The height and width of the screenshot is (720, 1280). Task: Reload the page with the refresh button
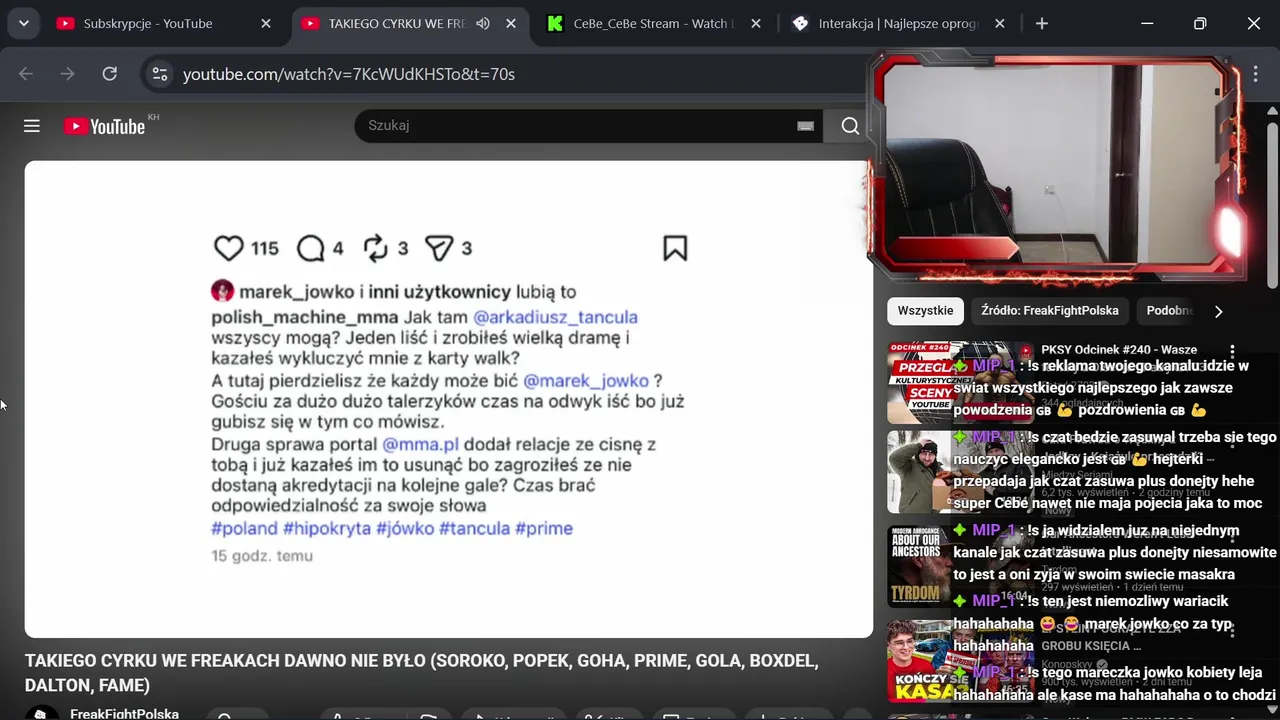tap(110, 74)
